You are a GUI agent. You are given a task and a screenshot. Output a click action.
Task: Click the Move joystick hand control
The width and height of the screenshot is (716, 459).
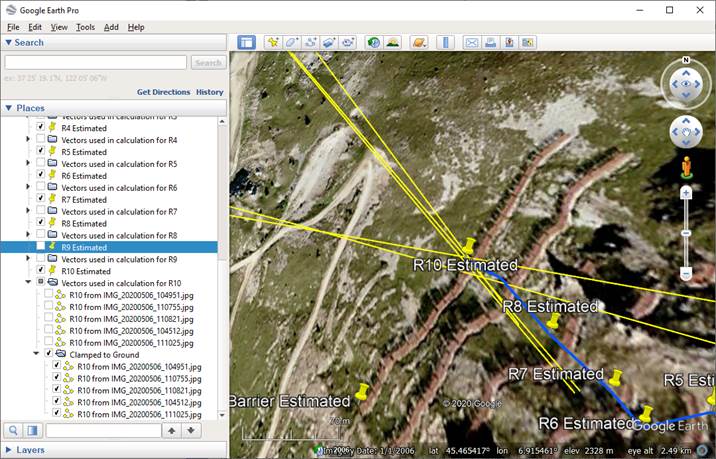[x=686, y=132]
